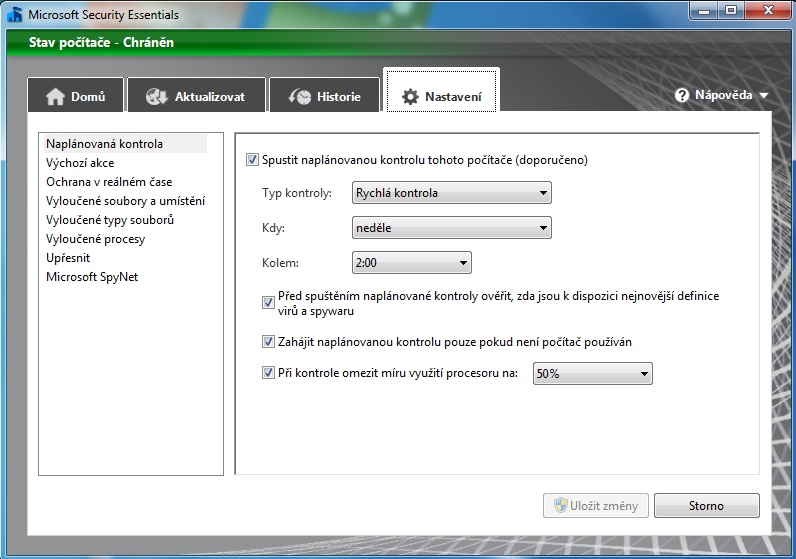Screen dimensions: 796x559
Task: Click the clock icon on Historie tab
Action: 300,96
